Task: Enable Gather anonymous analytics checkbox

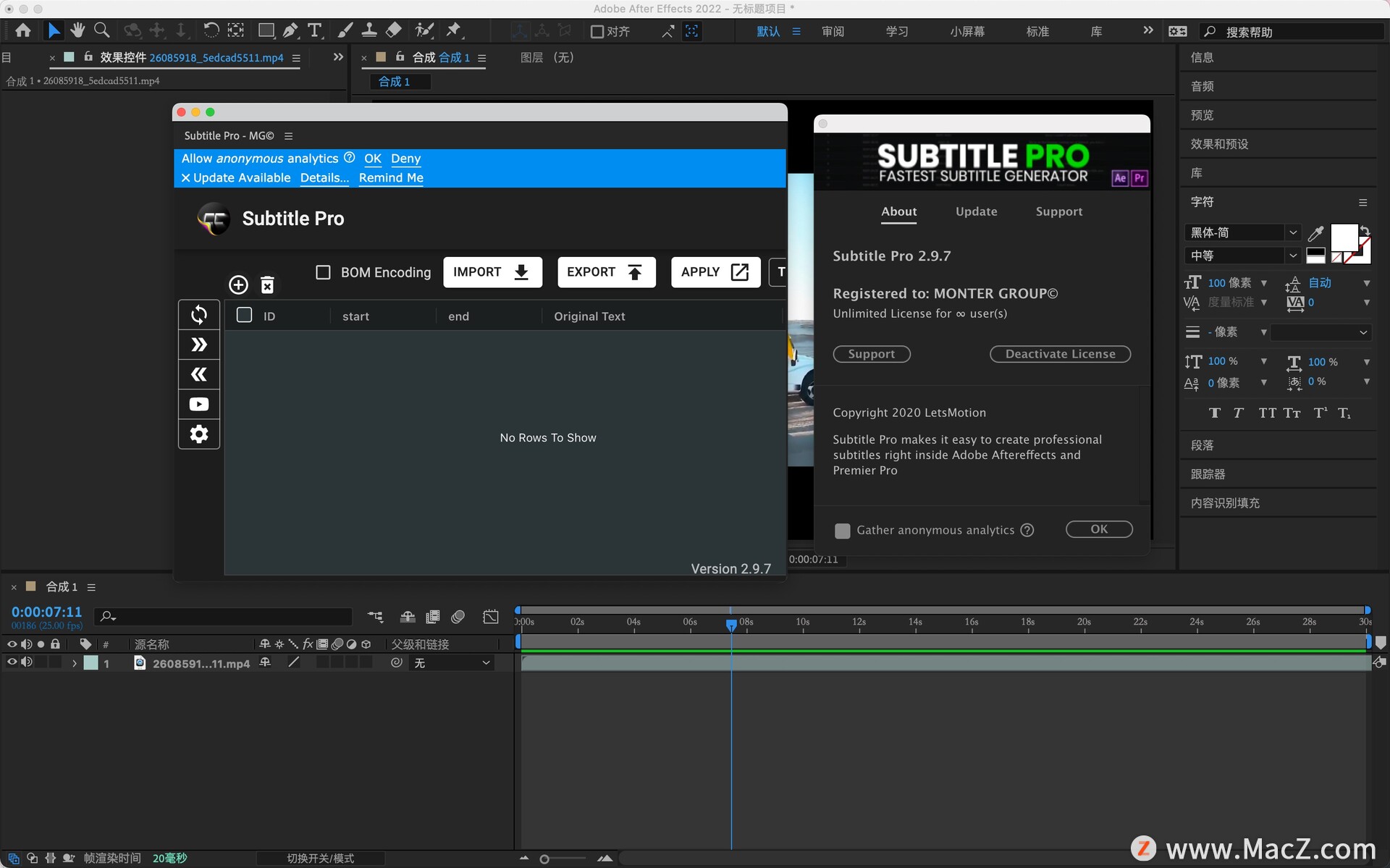Action: click(842, 530)
